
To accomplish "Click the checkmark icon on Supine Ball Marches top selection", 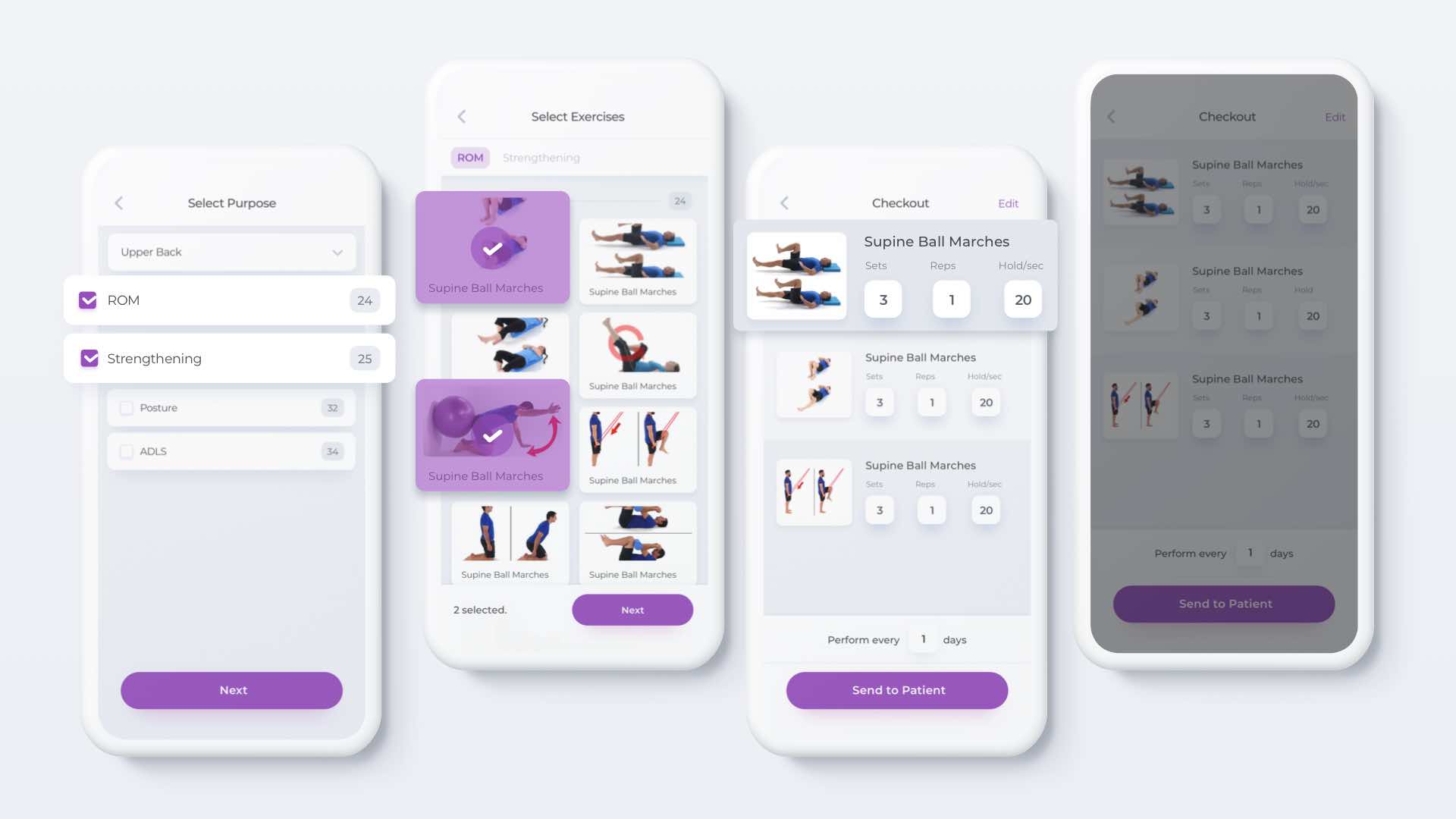I will pyautogui.click(x=492, y=248).
